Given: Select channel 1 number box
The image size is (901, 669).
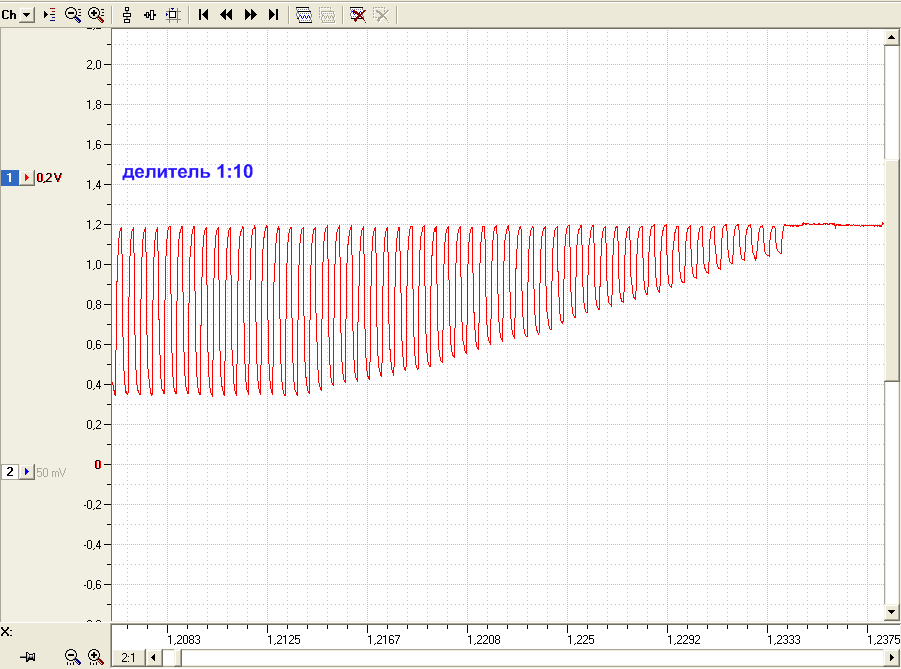Looking at the screenshot, I should coord(9,178).
